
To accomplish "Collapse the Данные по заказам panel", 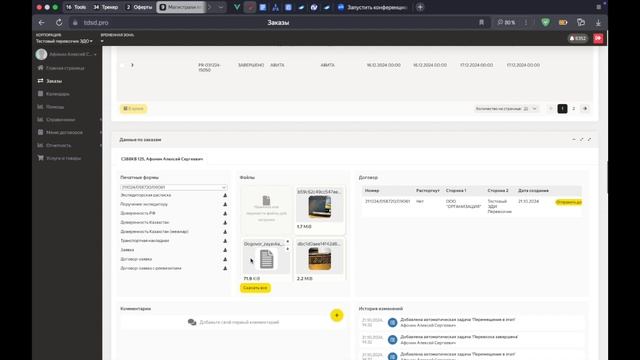I will pyautogui.click(x=574, y=140).
